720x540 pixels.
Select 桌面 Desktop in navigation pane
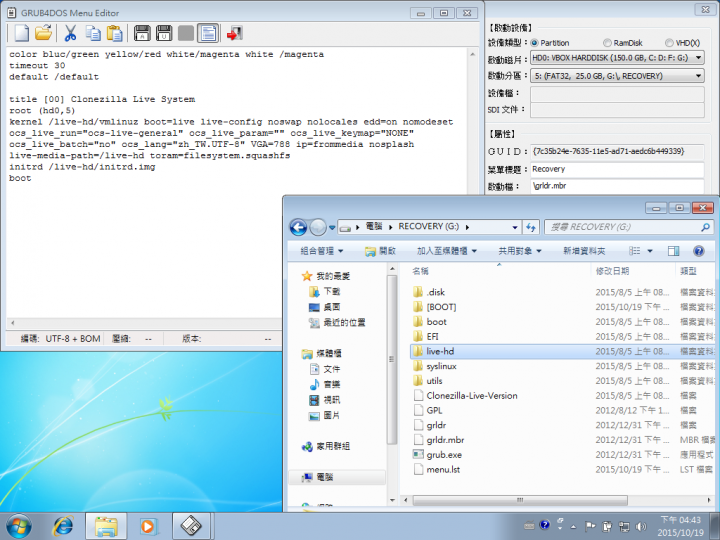point(325,307)
